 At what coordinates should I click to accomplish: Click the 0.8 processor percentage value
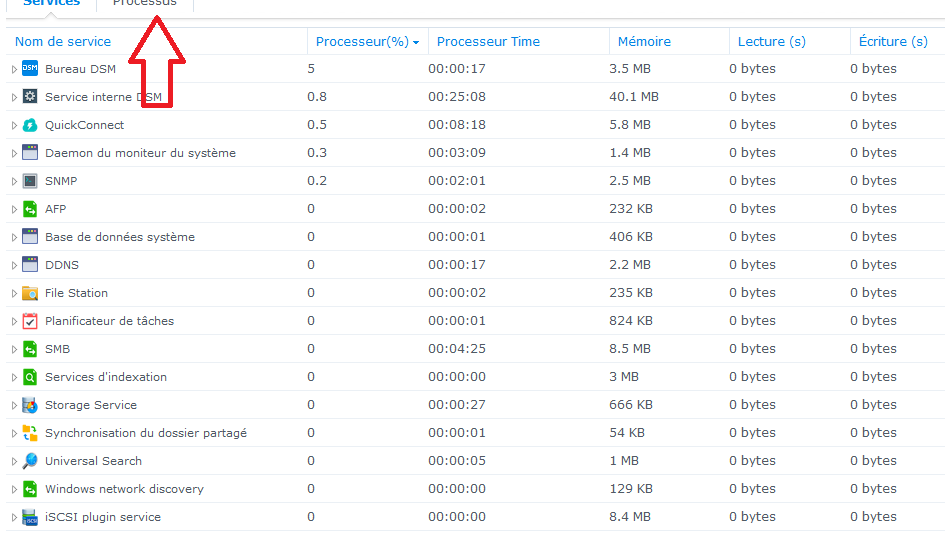(x=317, y=96)
